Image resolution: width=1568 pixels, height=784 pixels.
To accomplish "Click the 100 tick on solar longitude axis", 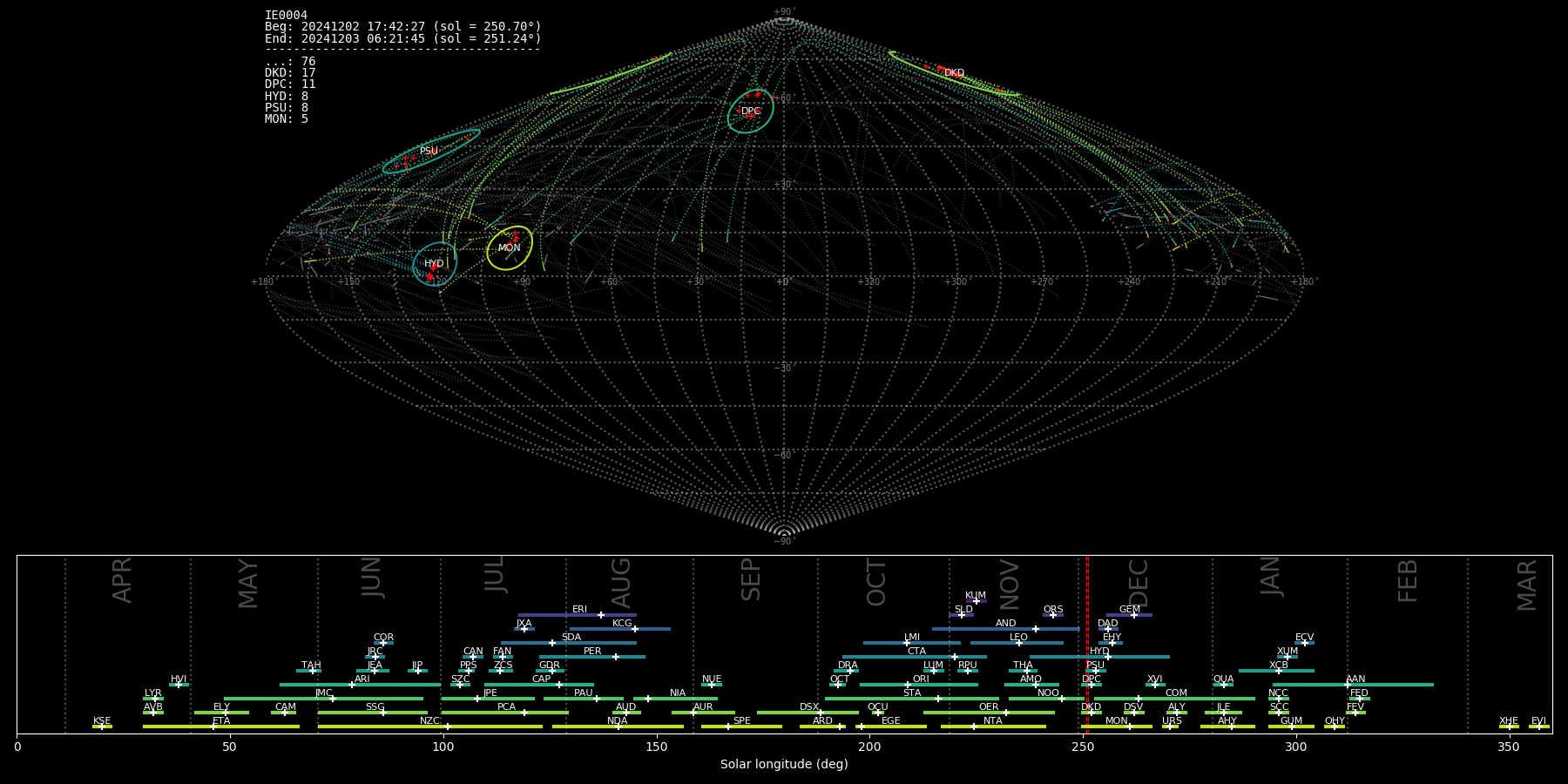I will [x=443, y=747].
